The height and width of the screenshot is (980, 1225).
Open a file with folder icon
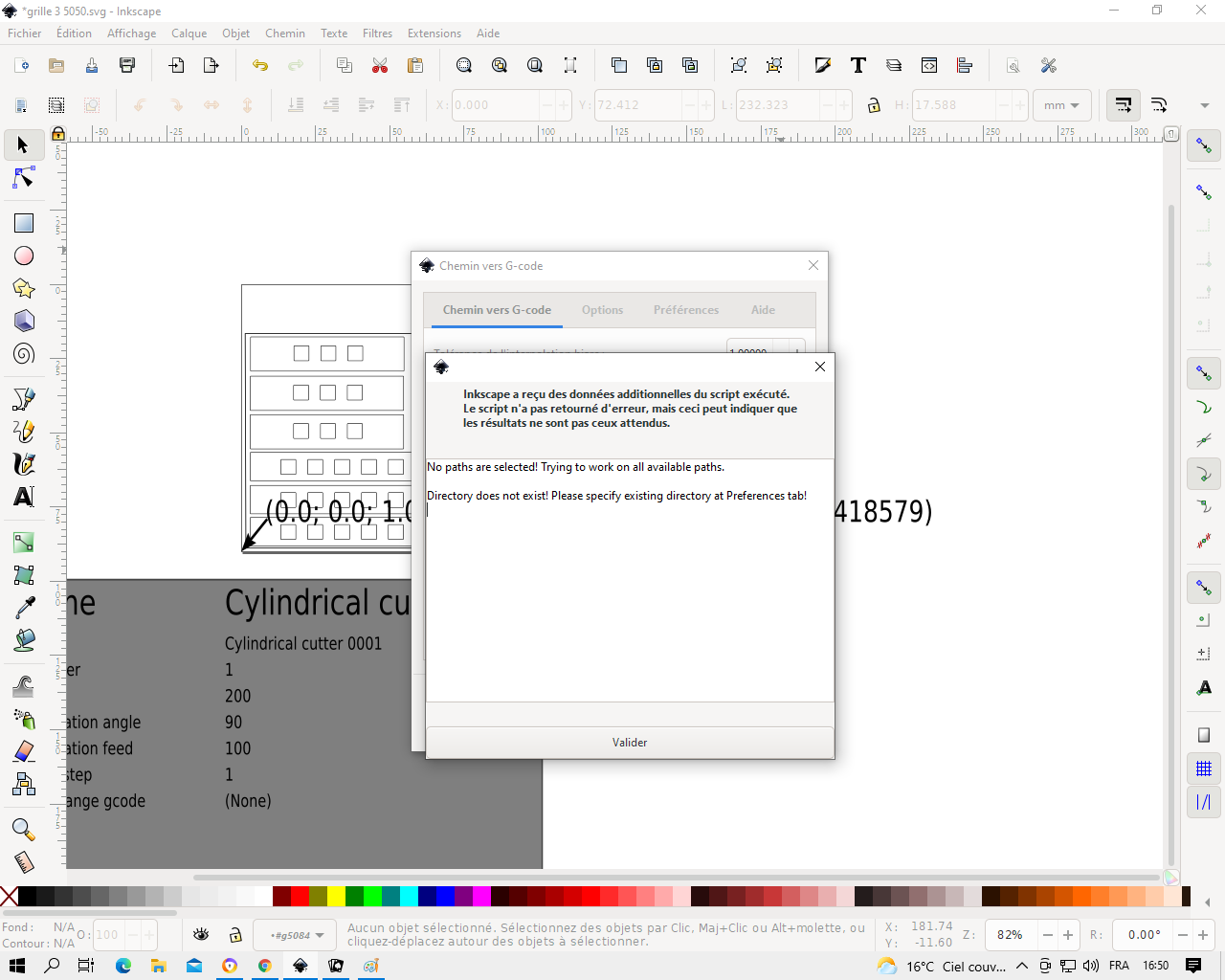(56, 65)
